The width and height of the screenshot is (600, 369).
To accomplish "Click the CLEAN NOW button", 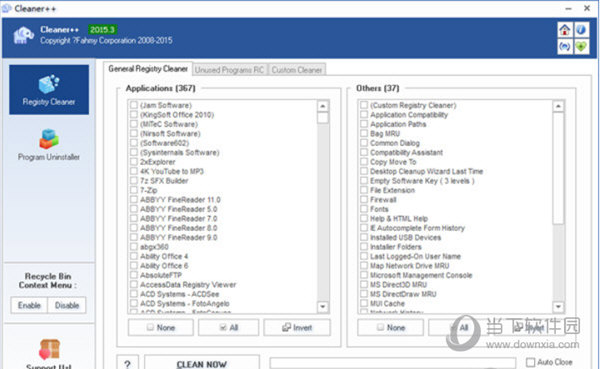I will point(202,363).
